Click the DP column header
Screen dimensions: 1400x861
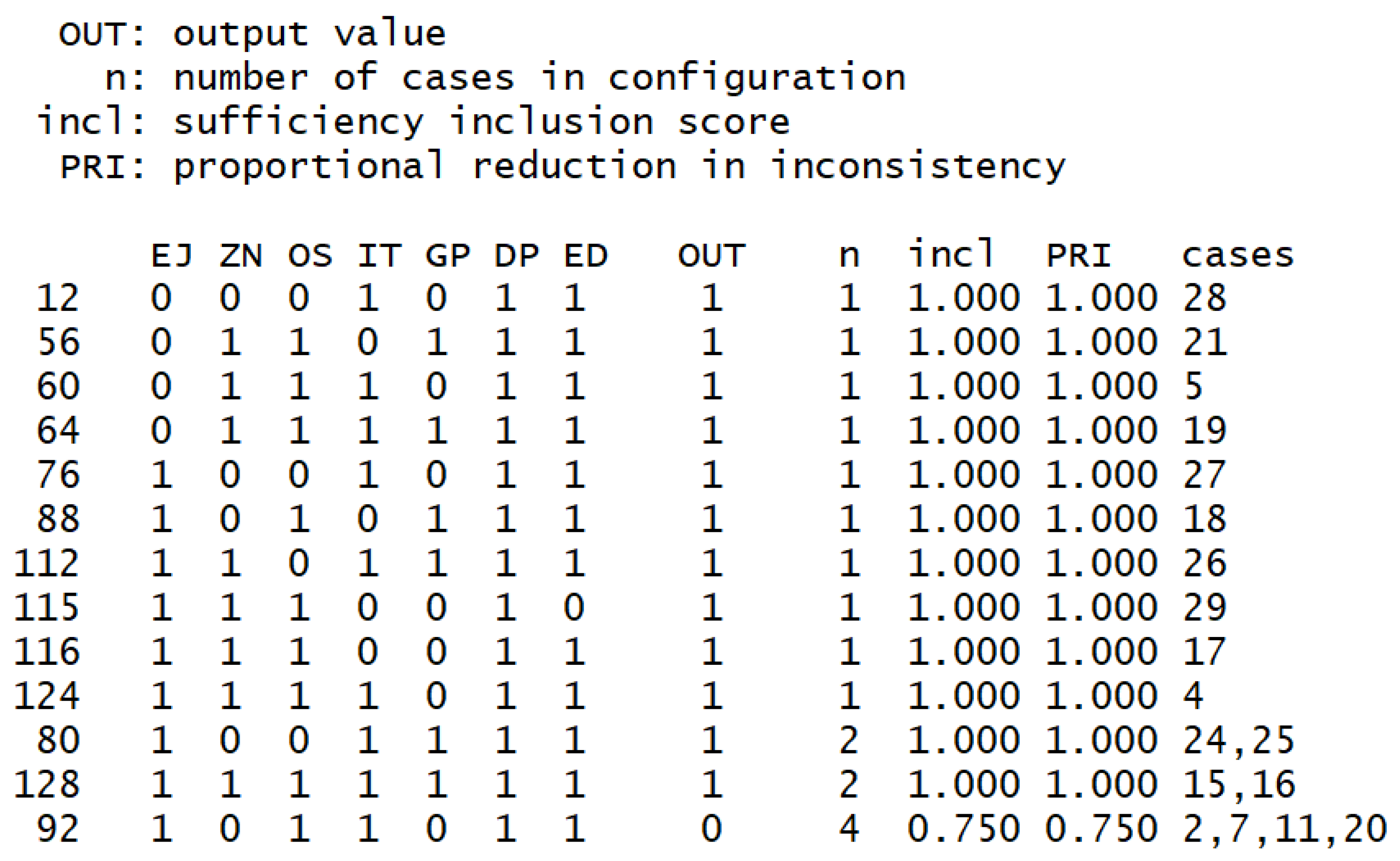pyautogui.click(x=517, y=256)
